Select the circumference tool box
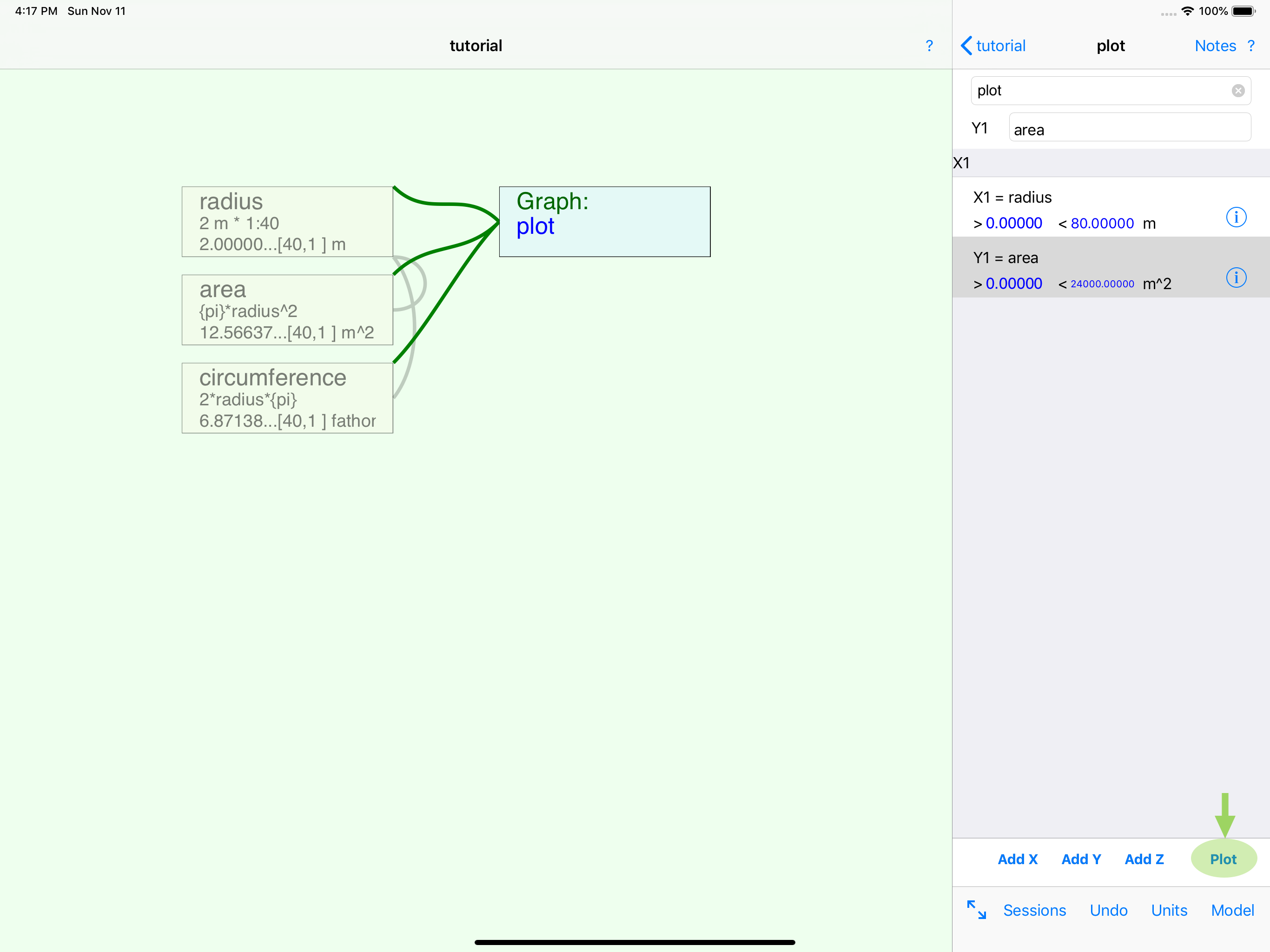 tap(287, 398)
